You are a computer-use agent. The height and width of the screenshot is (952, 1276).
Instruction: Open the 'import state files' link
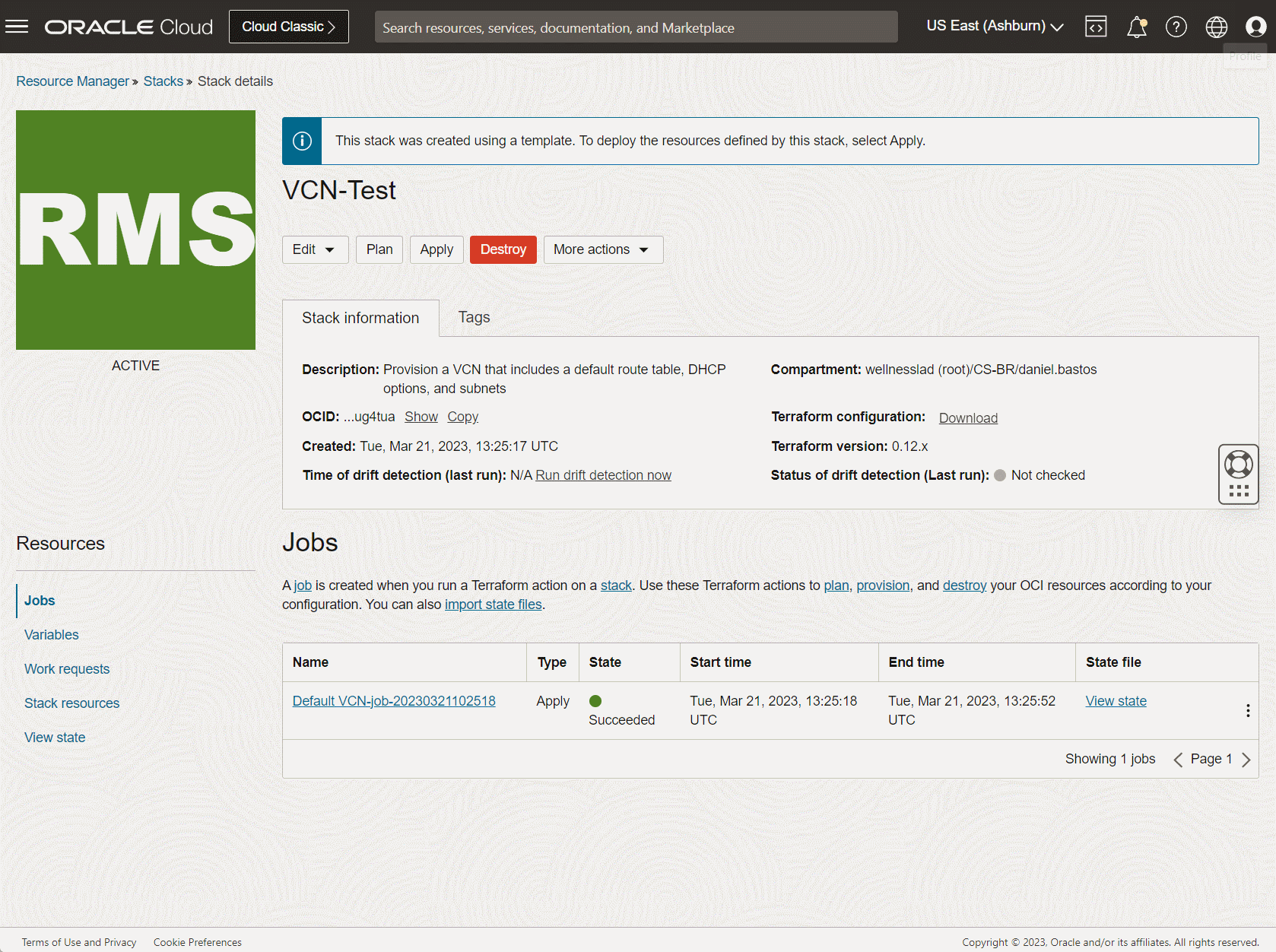(x=493, y=605)
